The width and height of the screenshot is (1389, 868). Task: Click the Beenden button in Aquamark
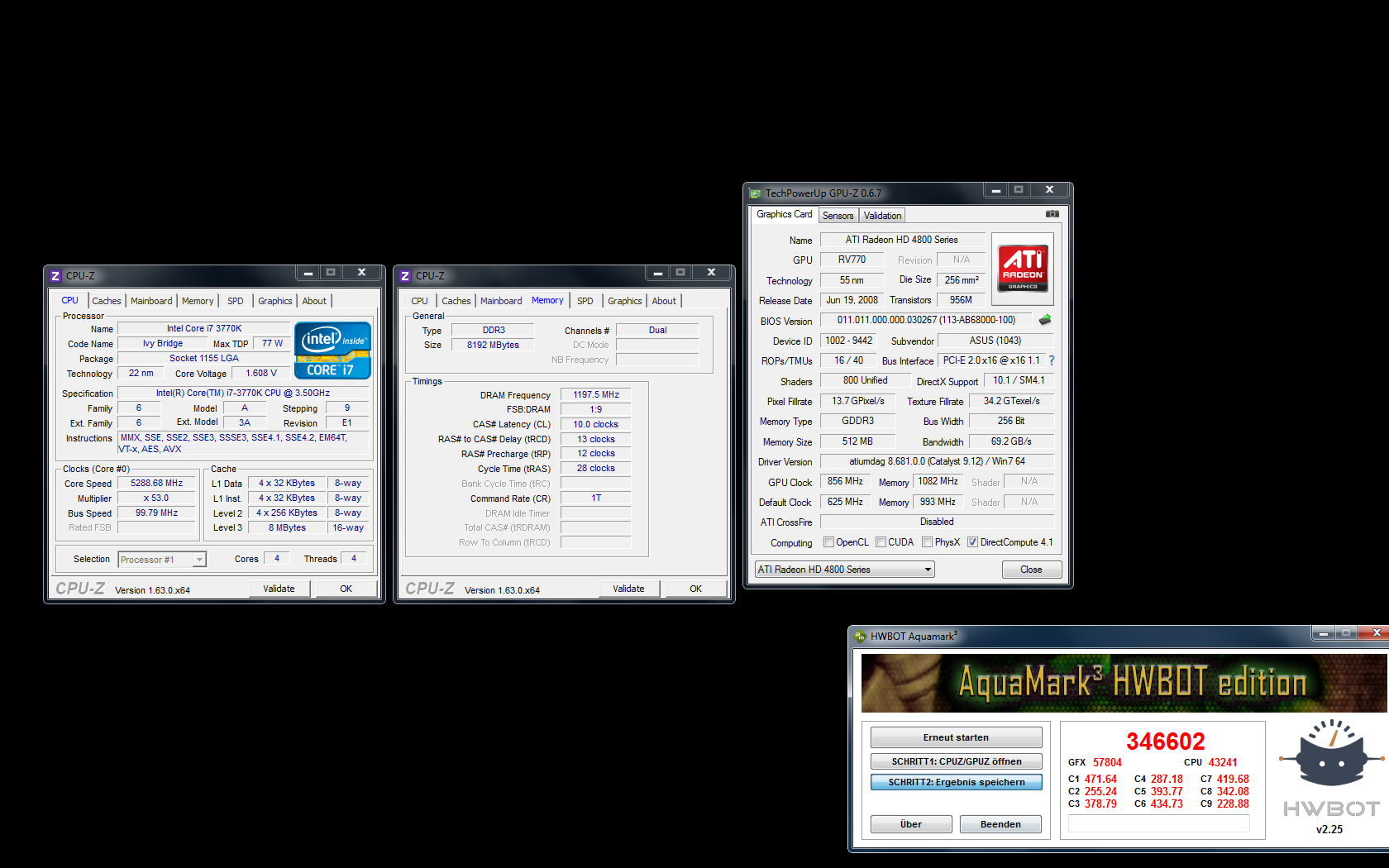coord(1000,824)
